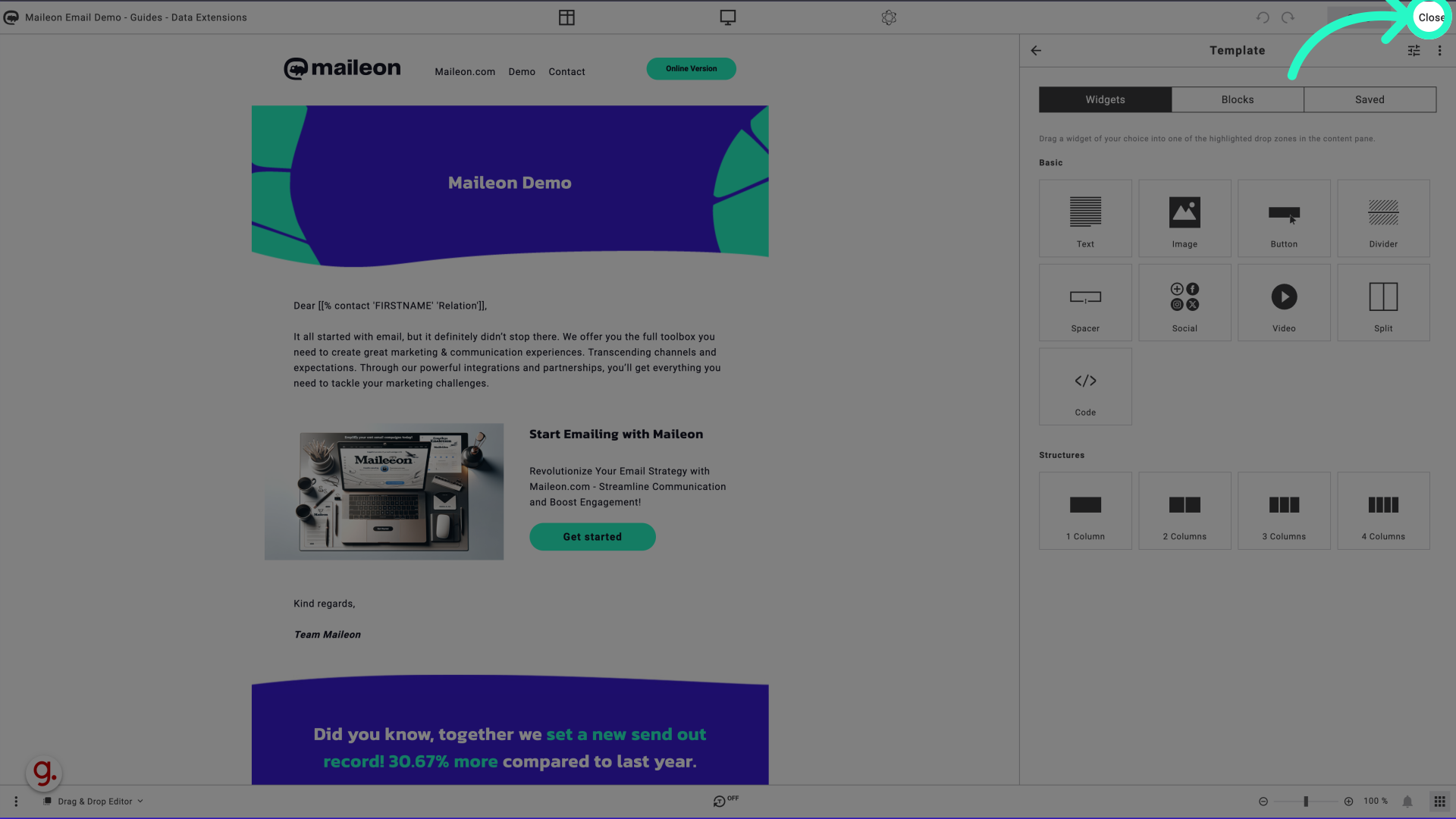Switch to the Saved tab
The image size is (1456, 819).
tap(1370, 99)
